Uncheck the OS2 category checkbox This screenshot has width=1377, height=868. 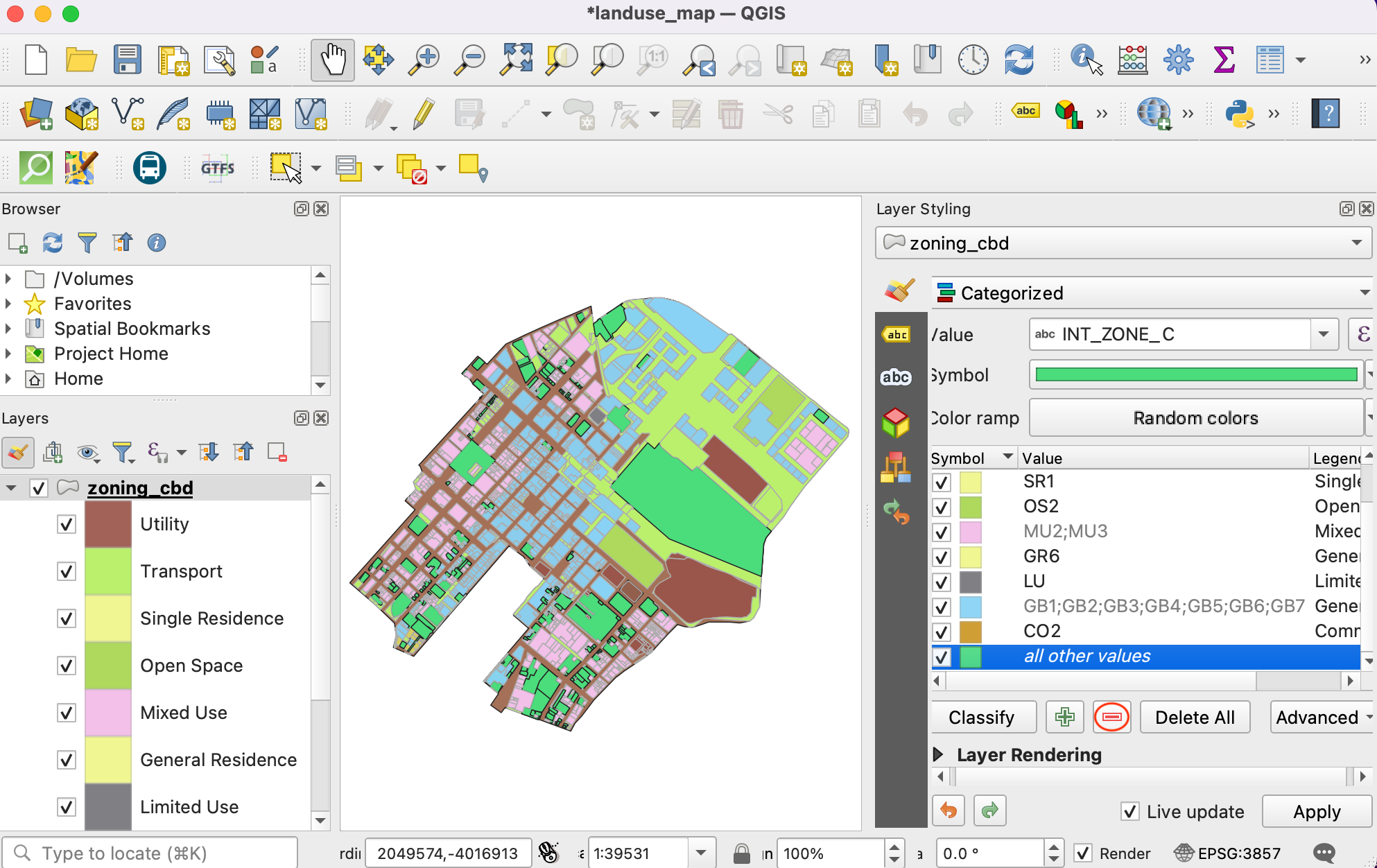942,507
